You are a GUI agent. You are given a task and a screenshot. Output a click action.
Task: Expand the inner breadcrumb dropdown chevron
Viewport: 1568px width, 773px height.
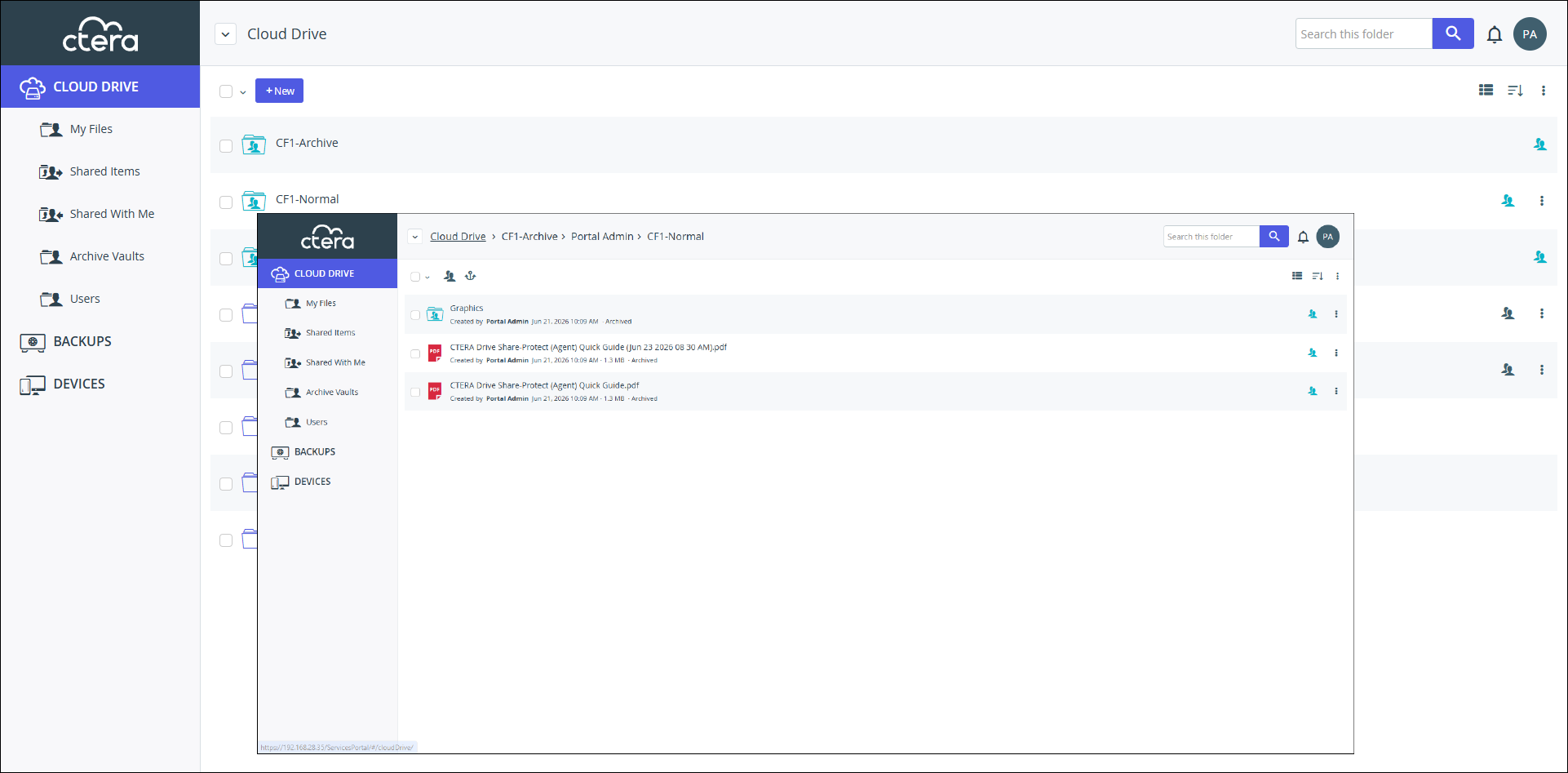(414, 237)
